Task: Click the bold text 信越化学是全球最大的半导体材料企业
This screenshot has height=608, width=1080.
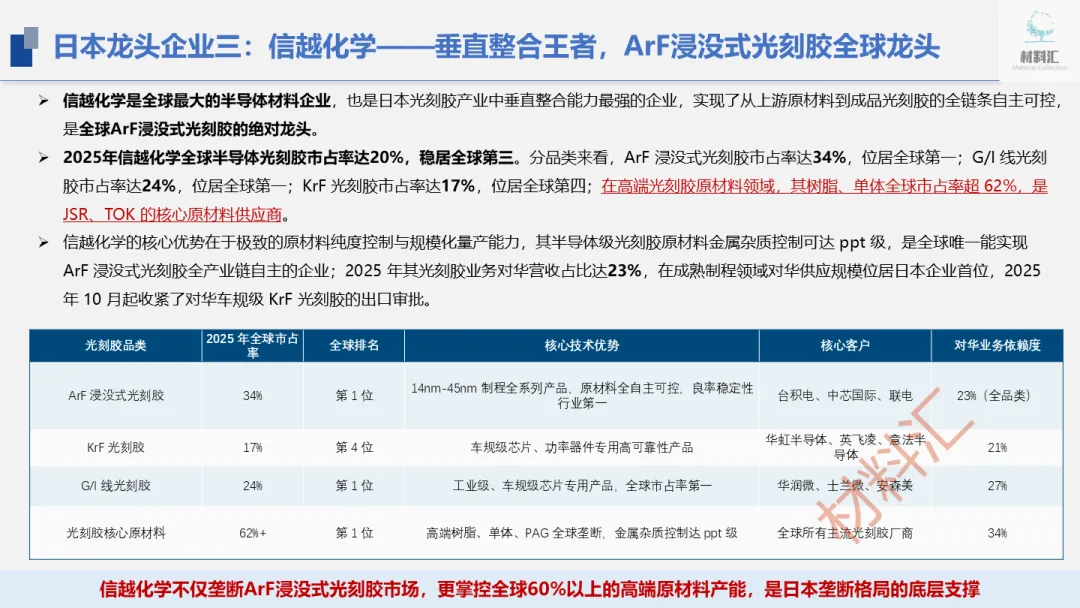Action: (196, 101)
